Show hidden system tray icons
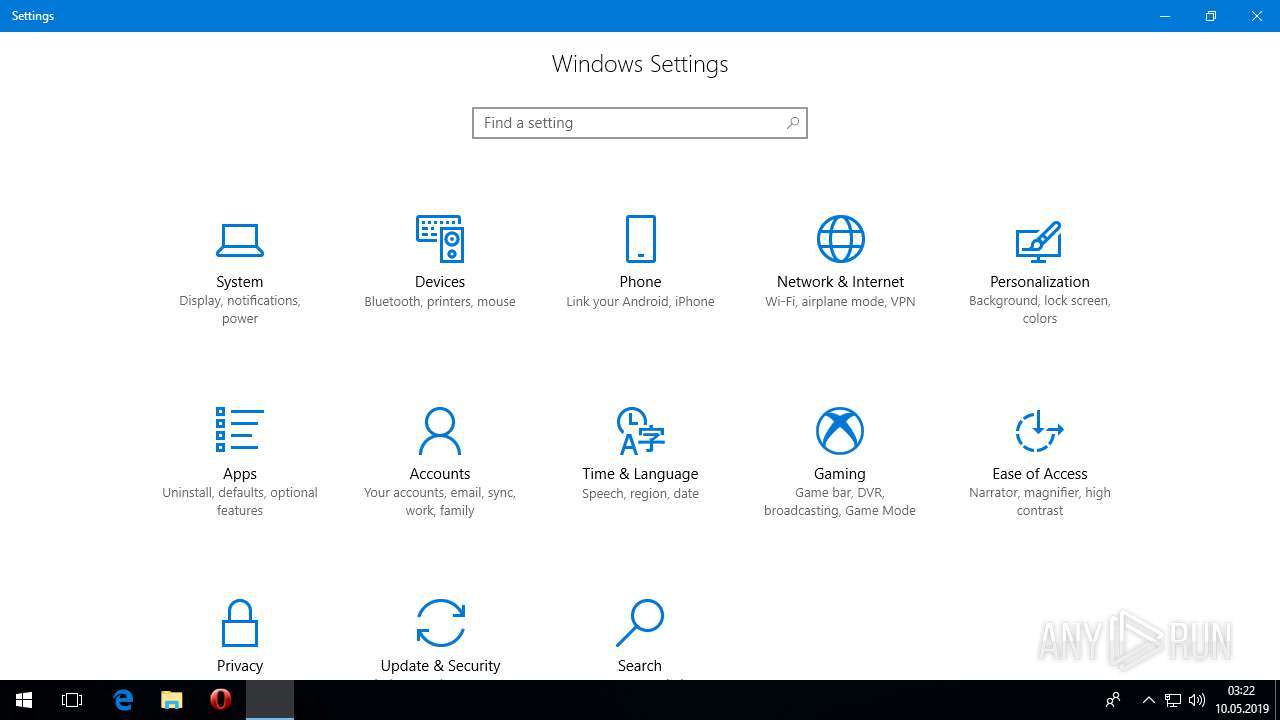 (x=1149, y=700)
